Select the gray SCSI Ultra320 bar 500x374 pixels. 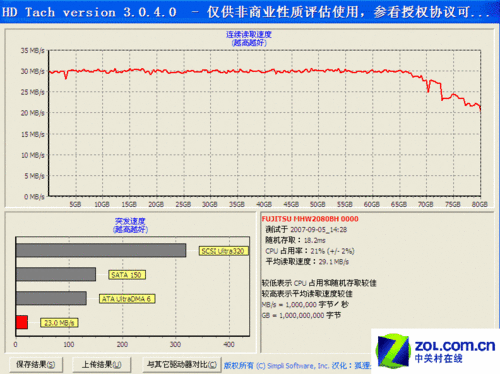[101, 250]
